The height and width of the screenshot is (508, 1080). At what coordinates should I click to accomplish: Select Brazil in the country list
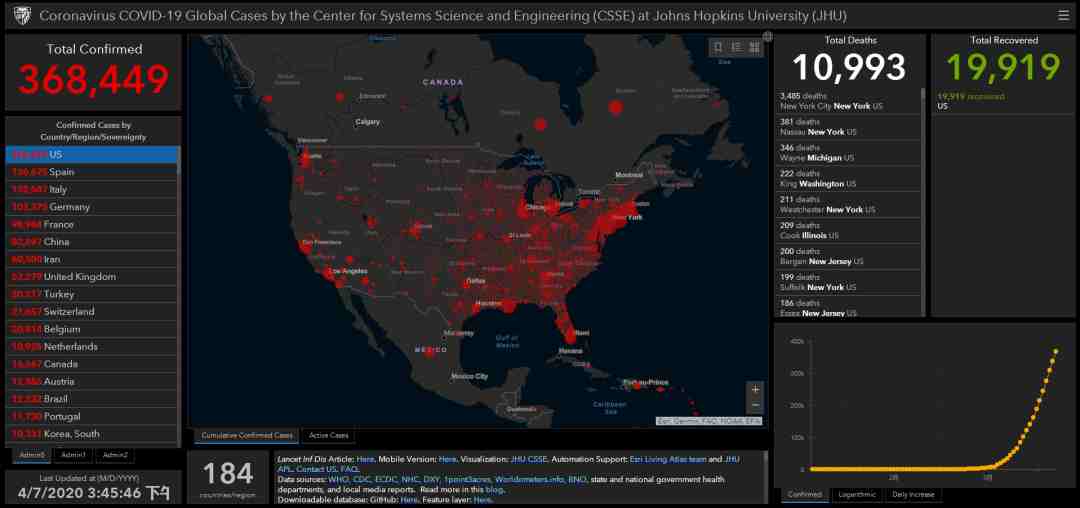click(91, 399)
